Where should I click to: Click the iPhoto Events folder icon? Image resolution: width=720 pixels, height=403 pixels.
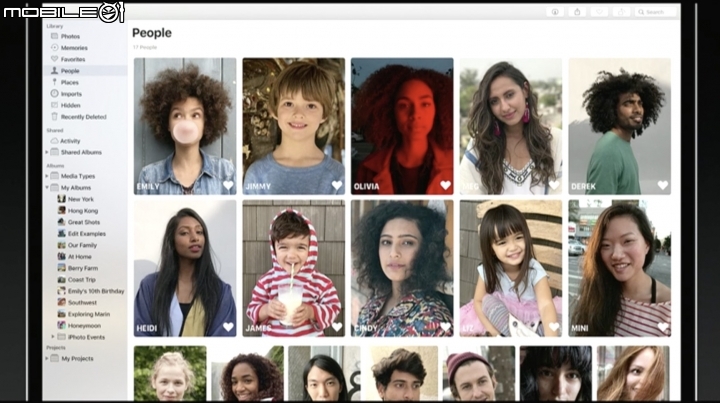tap(62, 337)
